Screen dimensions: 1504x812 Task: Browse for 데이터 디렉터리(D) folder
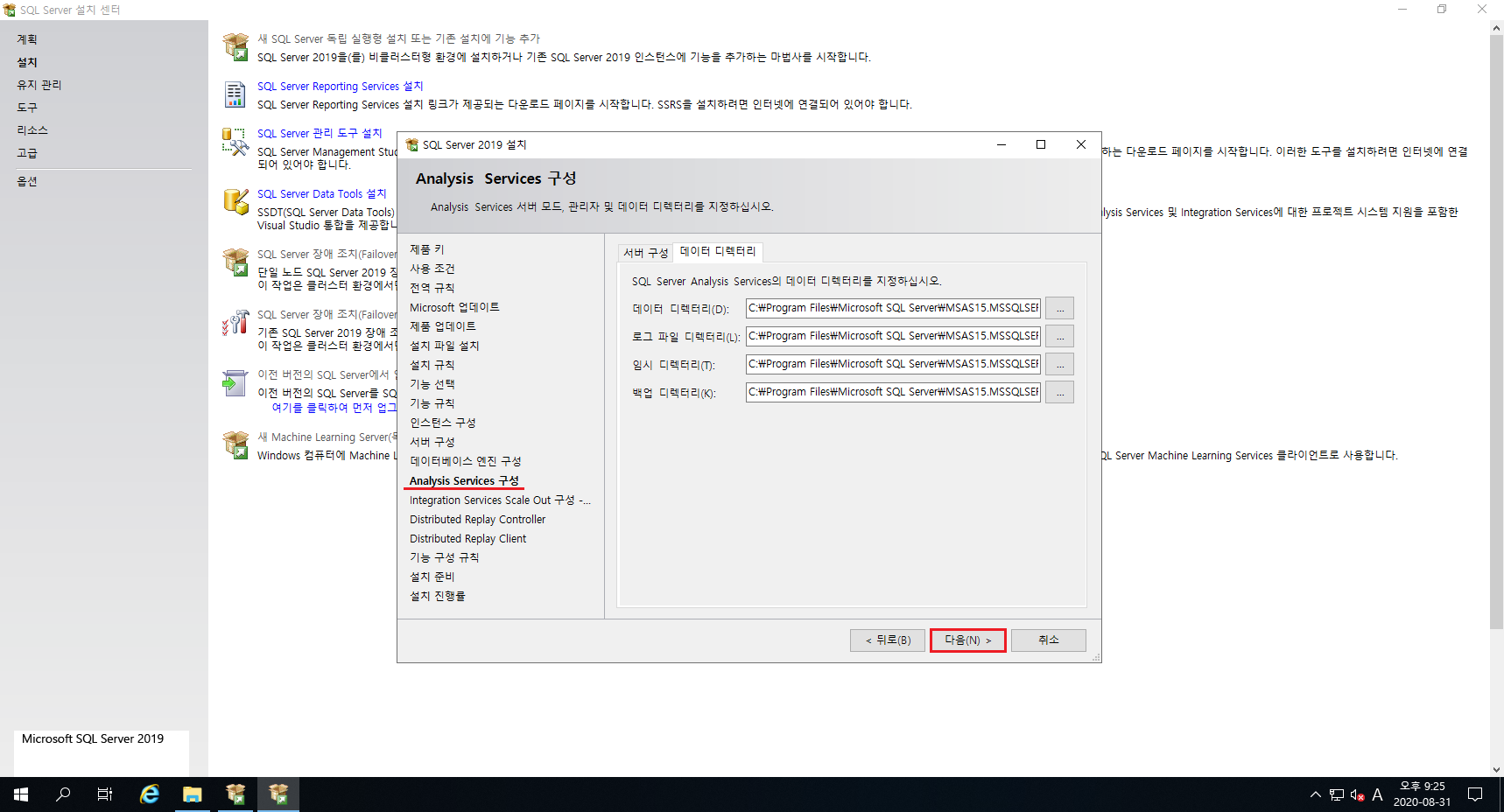pos(1060,308)
